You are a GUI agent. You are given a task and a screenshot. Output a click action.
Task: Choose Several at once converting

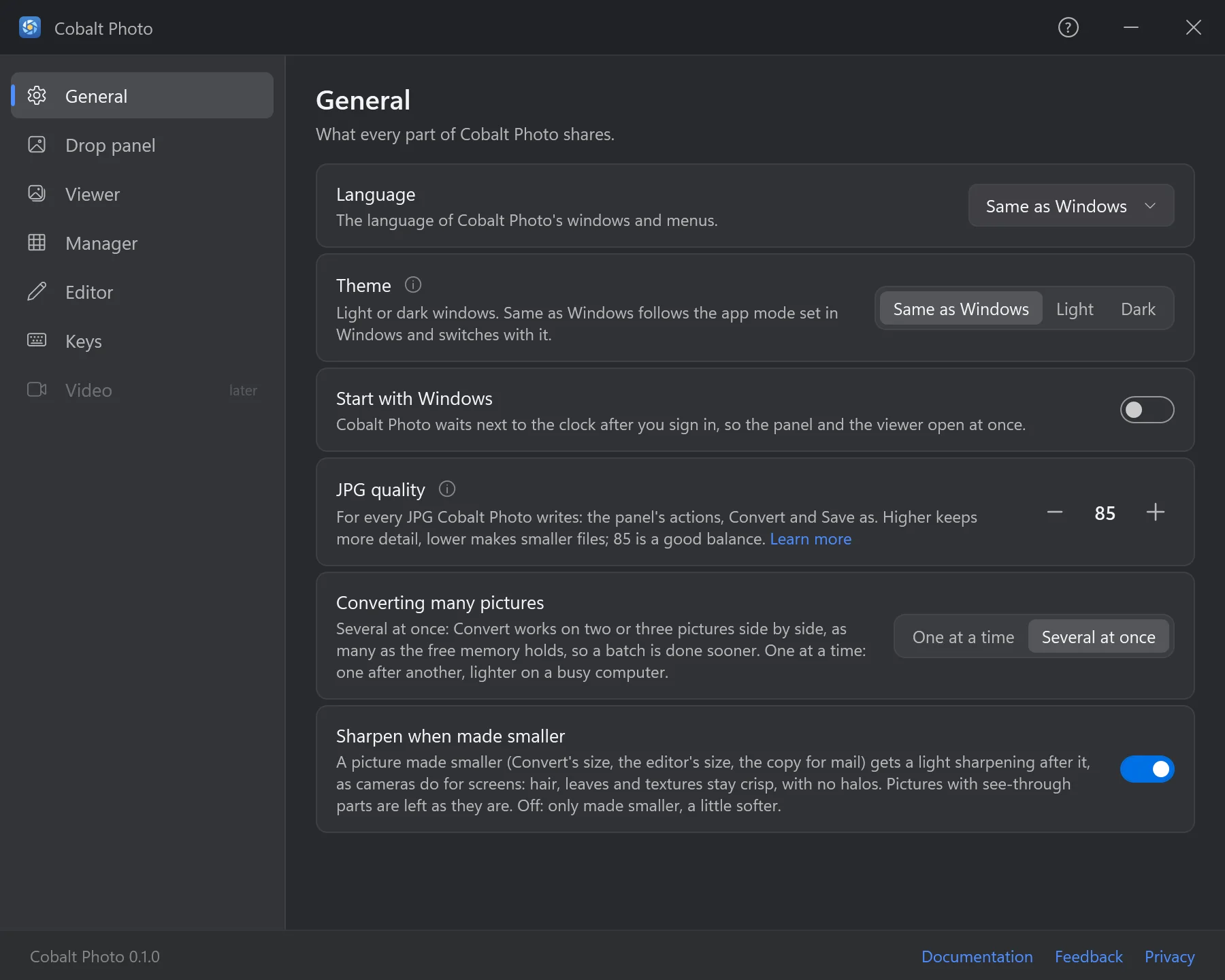1098,637
